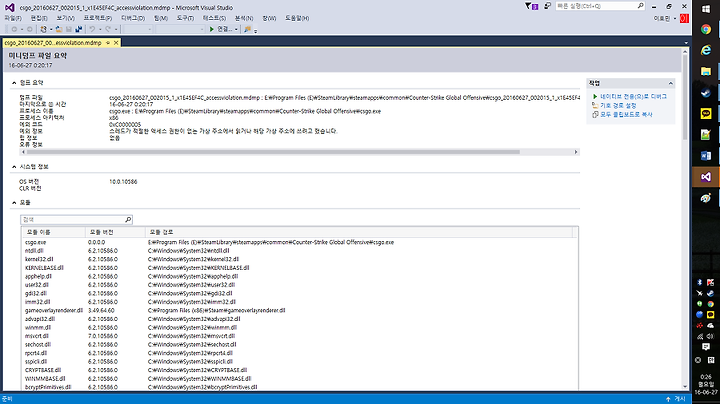This screenshot has width=720, height=404.
Task: Click the green start debugging arrow
Action: pos(212,29)
